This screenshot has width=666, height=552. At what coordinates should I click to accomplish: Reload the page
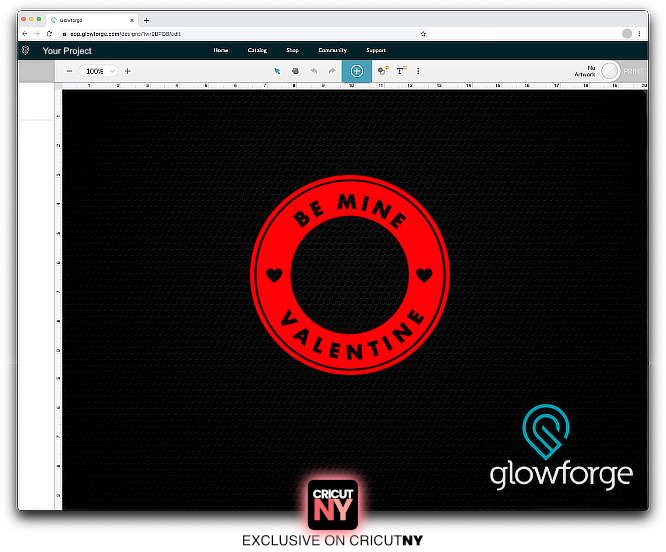click(50, 34)
